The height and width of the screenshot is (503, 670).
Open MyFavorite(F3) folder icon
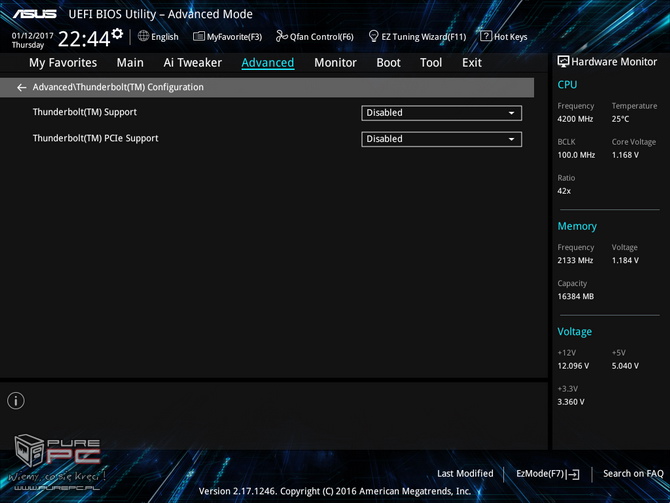[x=199, y=36]
